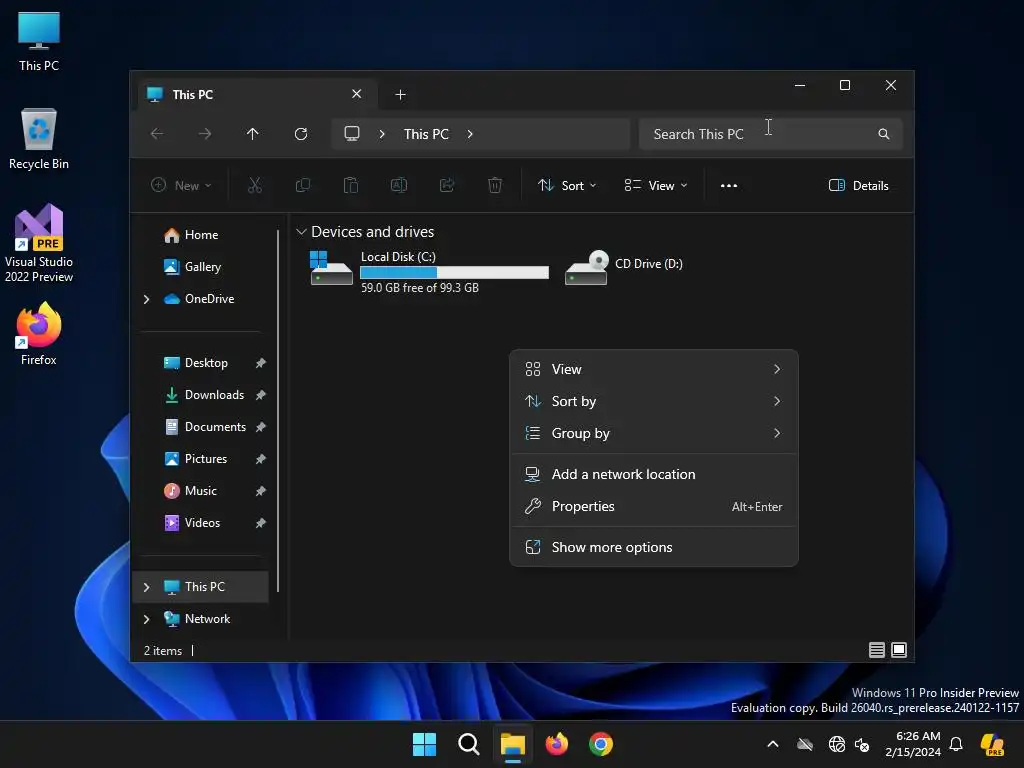1024x768 pixels.
Task: Open Sort by submenu in context menu
Action: click(x=654, y=401)
